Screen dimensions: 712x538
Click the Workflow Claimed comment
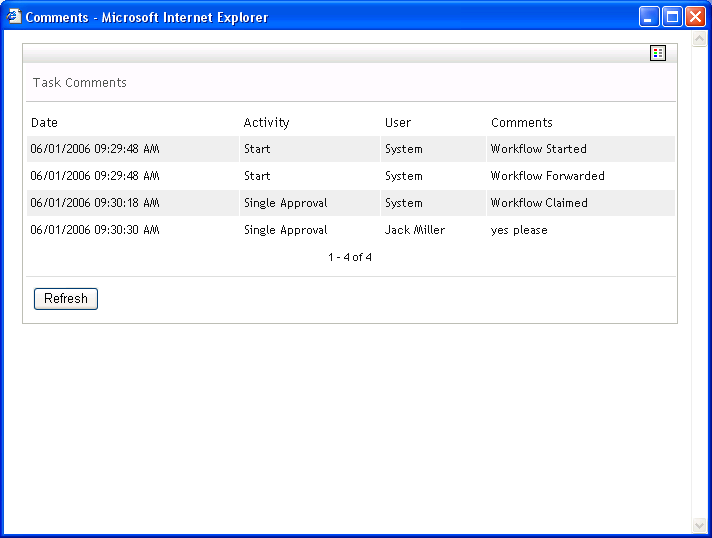(539, 203)
